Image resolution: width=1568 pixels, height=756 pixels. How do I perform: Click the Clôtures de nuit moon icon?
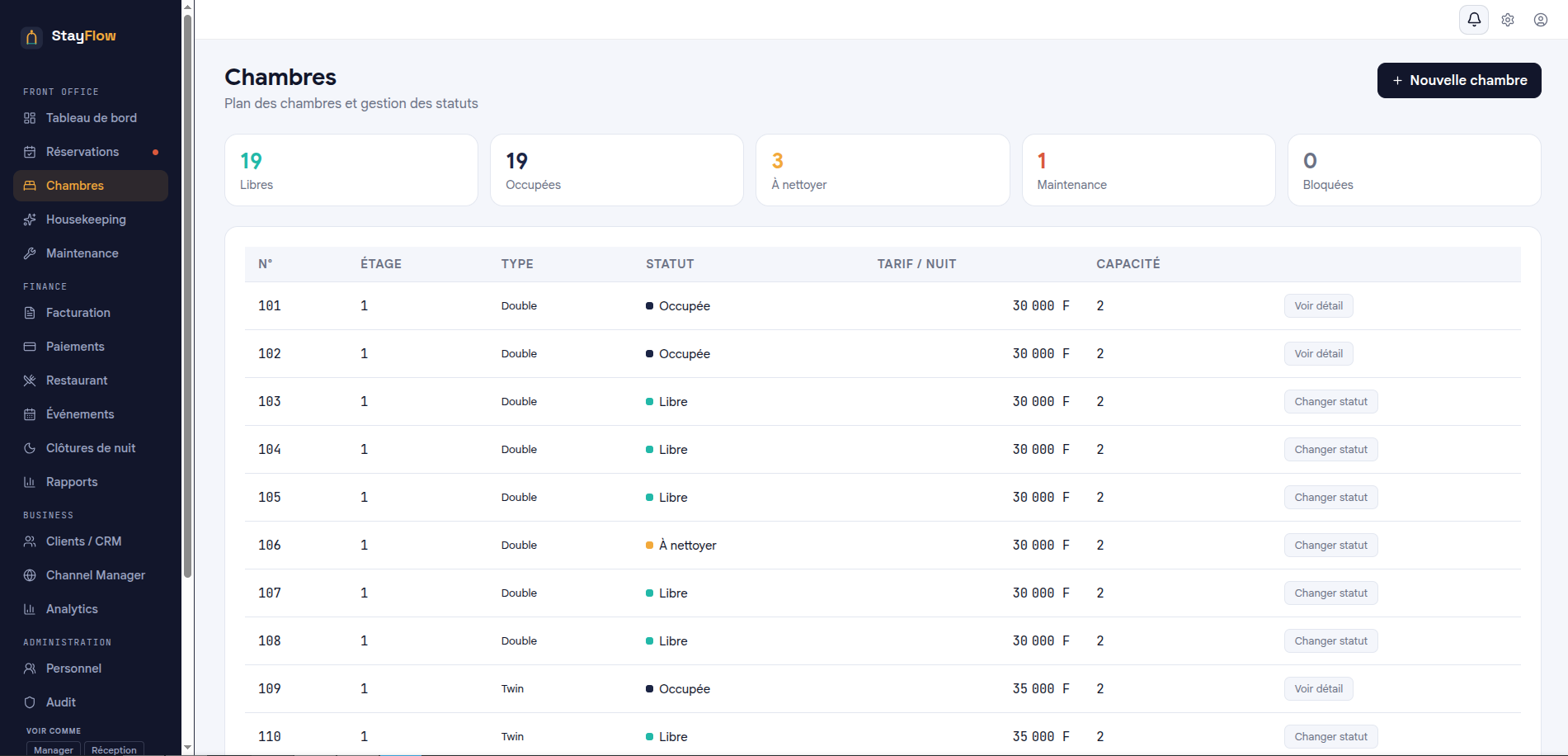tap(30, 448)
